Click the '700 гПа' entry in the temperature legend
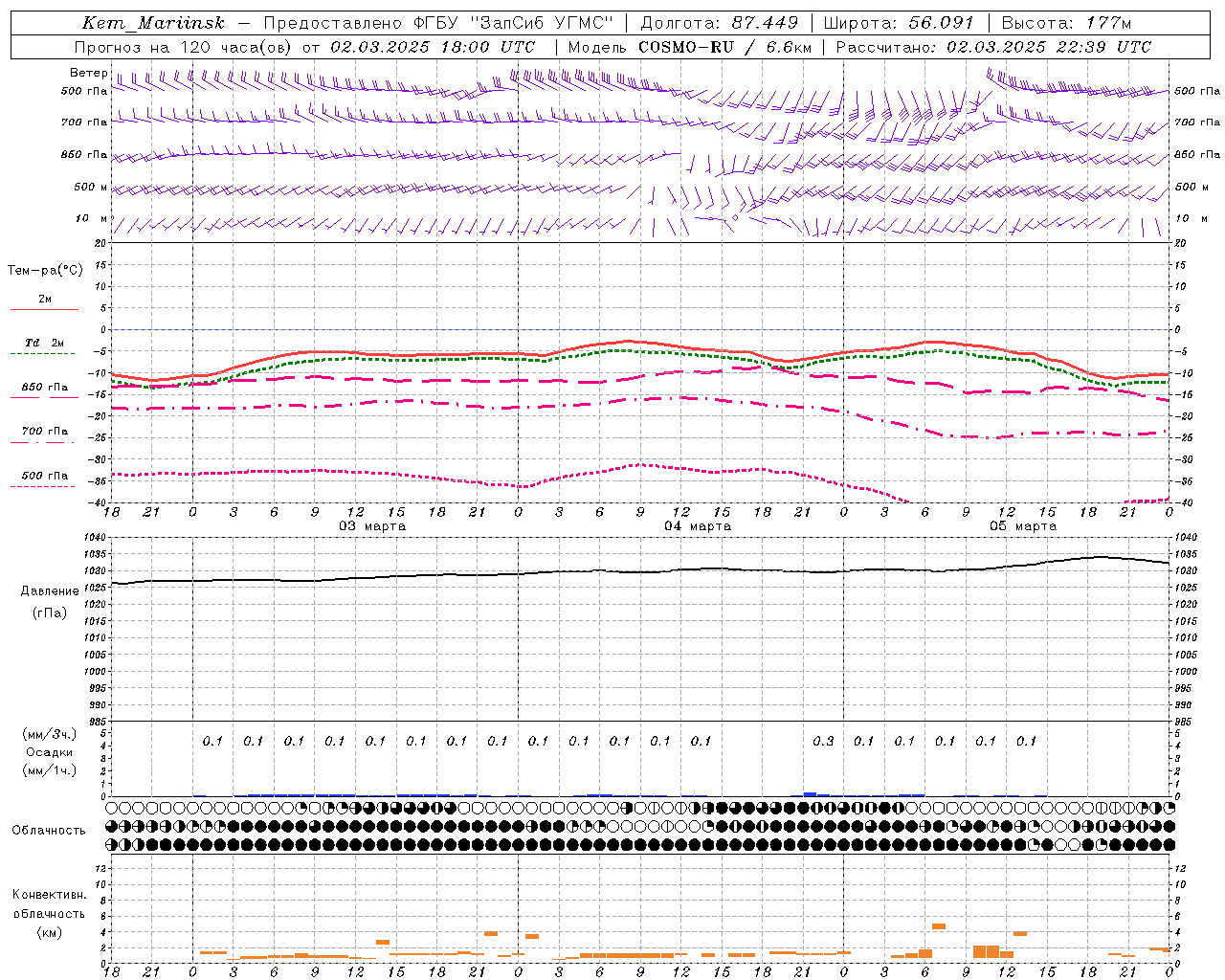Screen dimensions: 1225x980 click(x=44, y=432)
